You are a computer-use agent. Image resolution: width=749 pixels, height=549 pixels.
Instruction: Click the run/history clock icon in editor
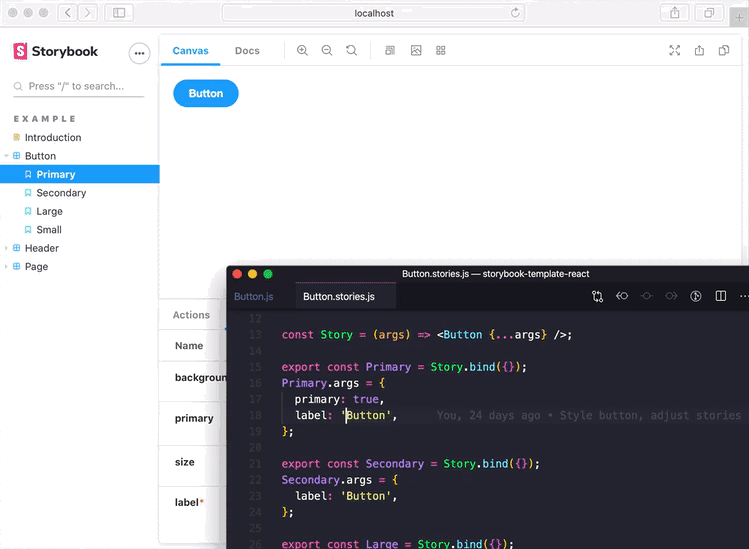[696, 296]
